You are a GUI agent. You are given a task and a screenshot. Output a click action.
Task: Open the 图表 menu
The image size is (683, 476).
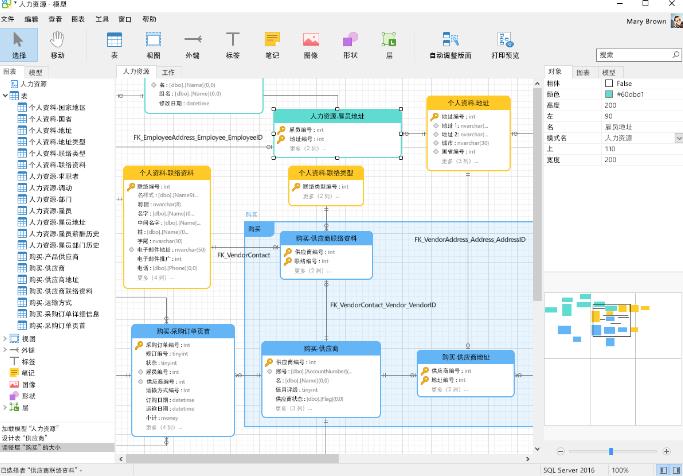pyautogui.click(x=78, y=19)
